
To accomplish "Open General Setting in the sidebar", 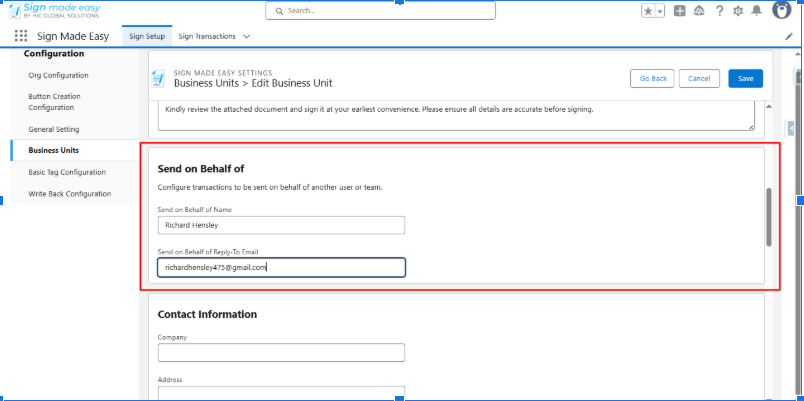I will click(54, 129).
